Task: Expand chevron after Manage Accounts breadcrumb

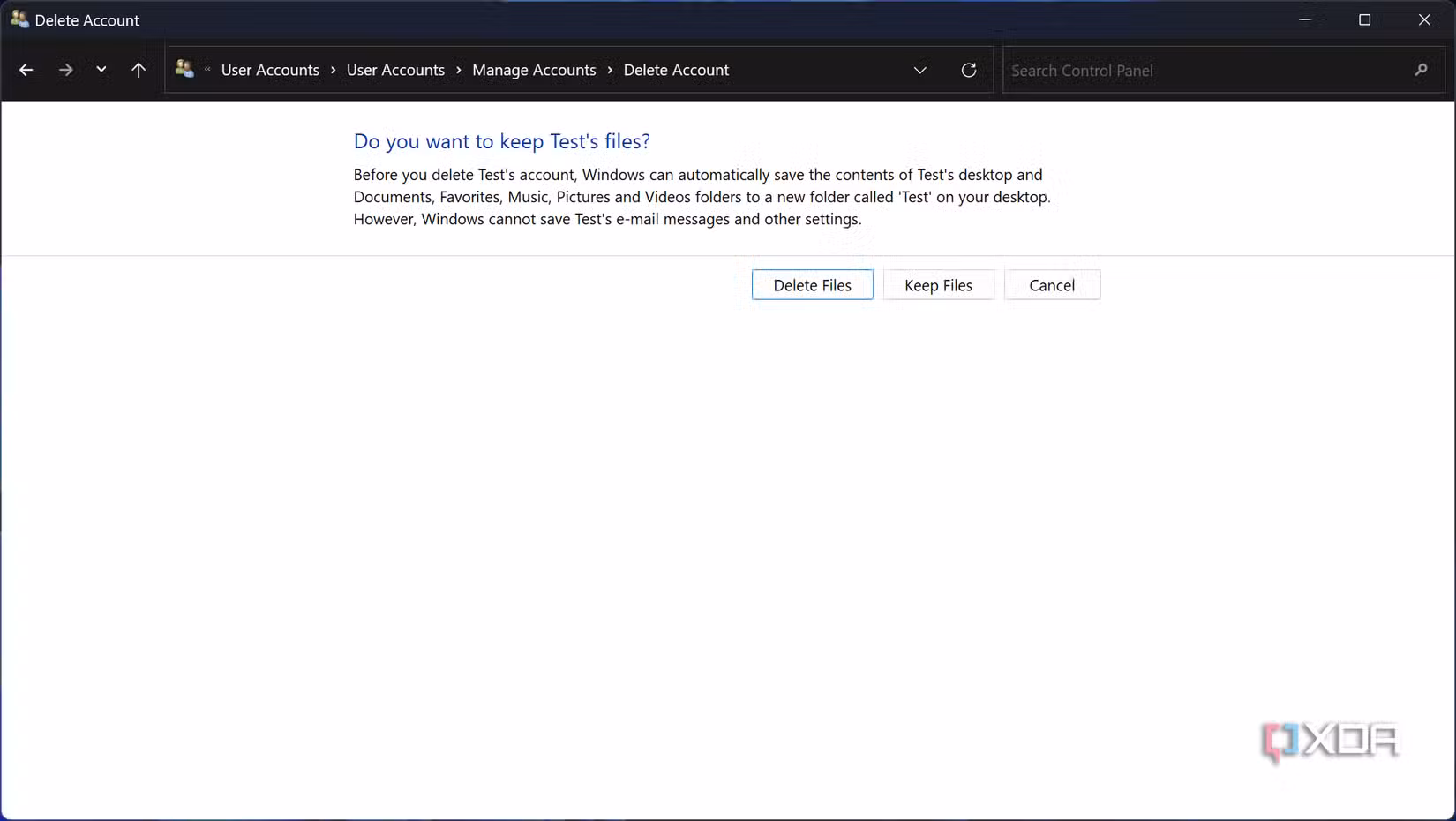Action: 610,70
